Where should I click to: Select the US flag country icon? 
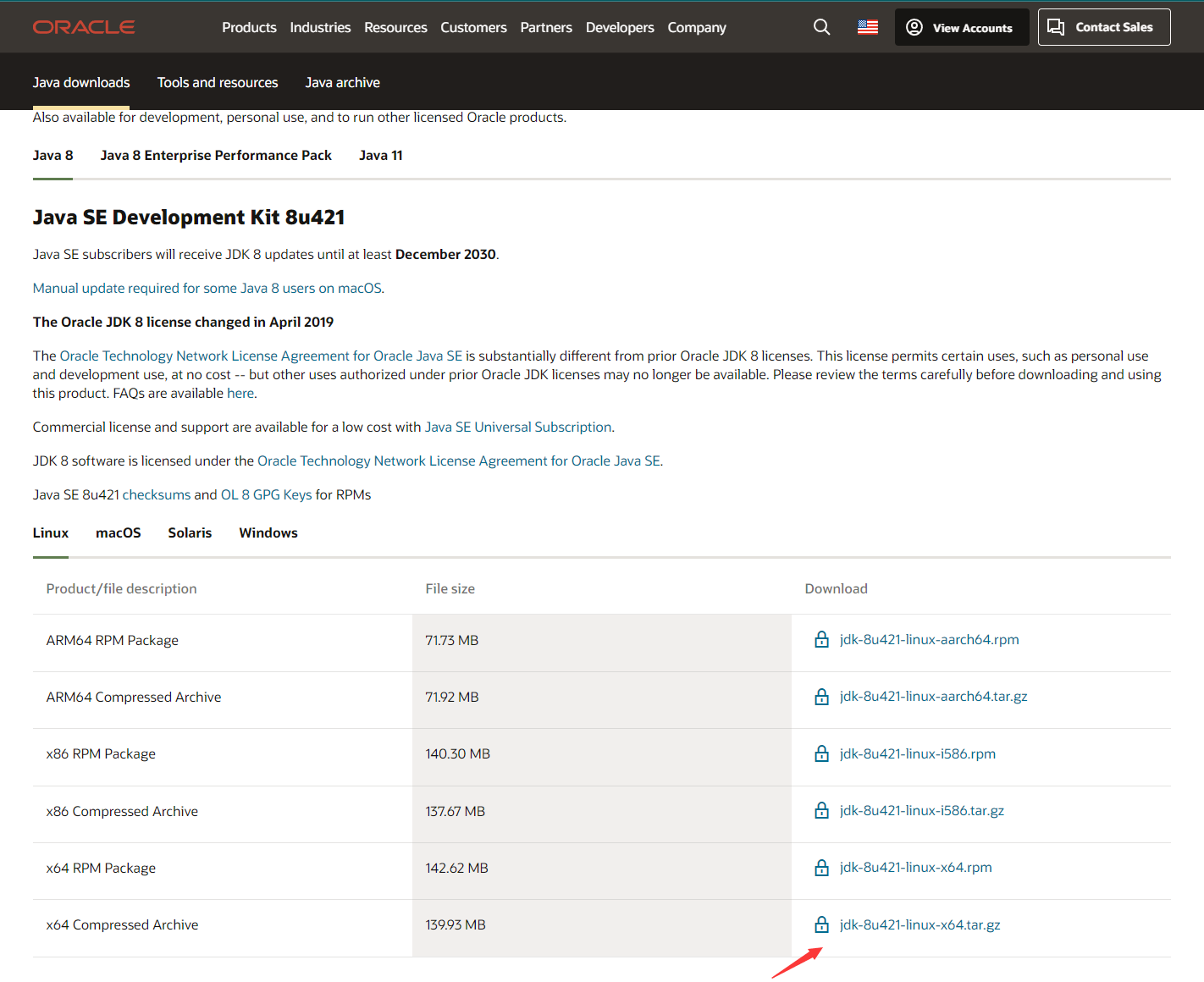(x=868, y=27)
